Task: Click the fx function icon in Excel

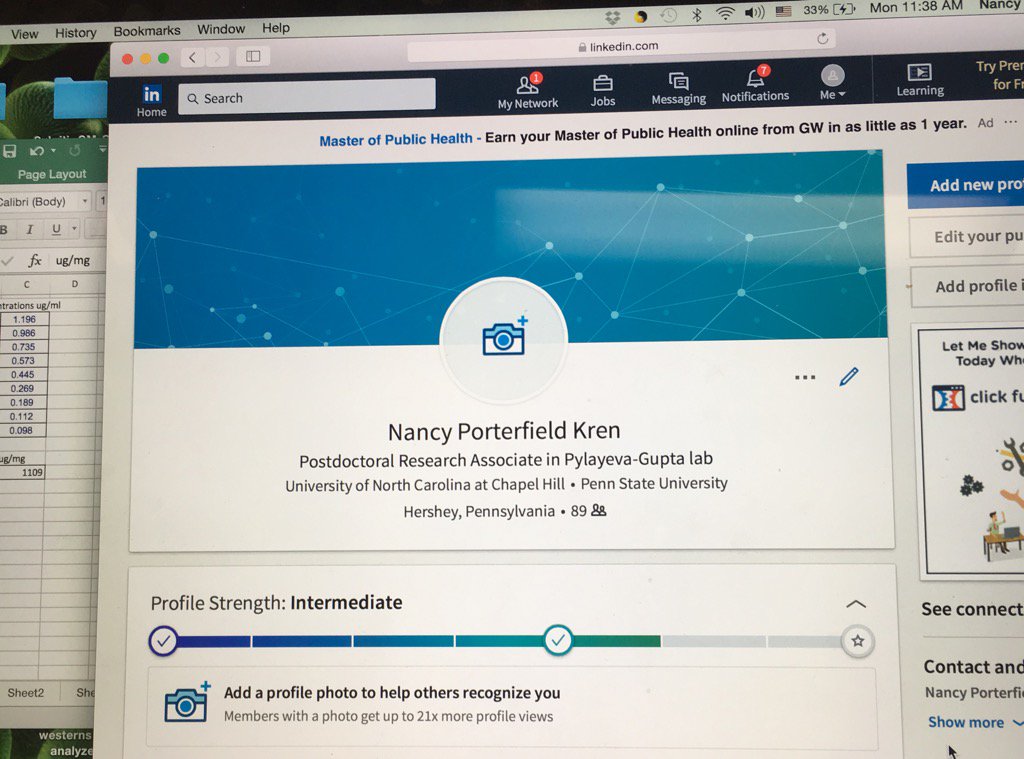Action: click(35, 261)
